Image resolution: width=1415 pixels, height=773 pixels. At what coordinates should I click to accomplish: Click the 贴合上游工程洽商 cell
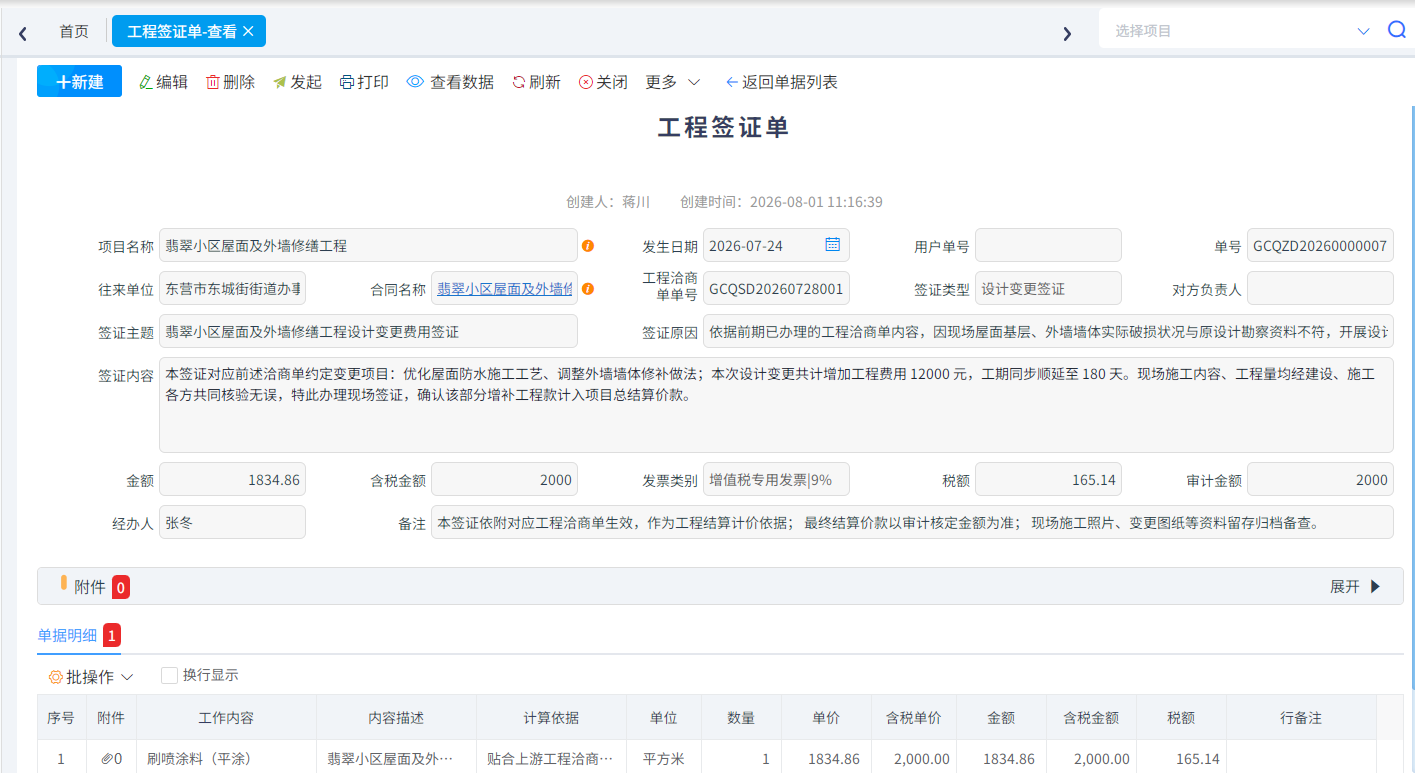point(551,759)
